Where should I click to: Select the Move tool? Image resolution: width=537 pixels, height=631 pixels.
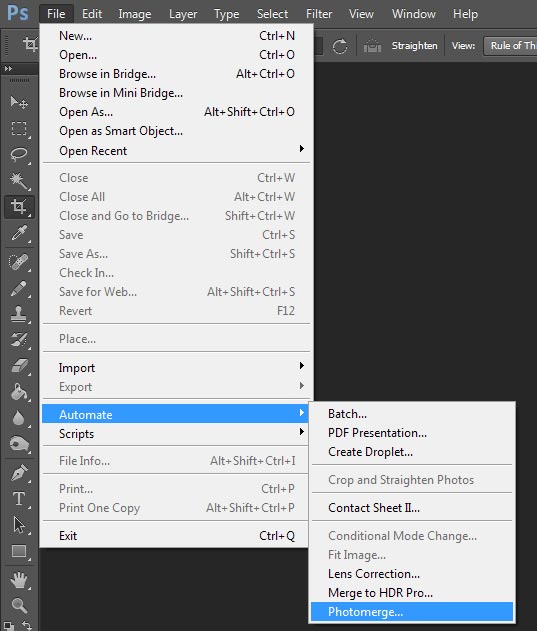19,103
